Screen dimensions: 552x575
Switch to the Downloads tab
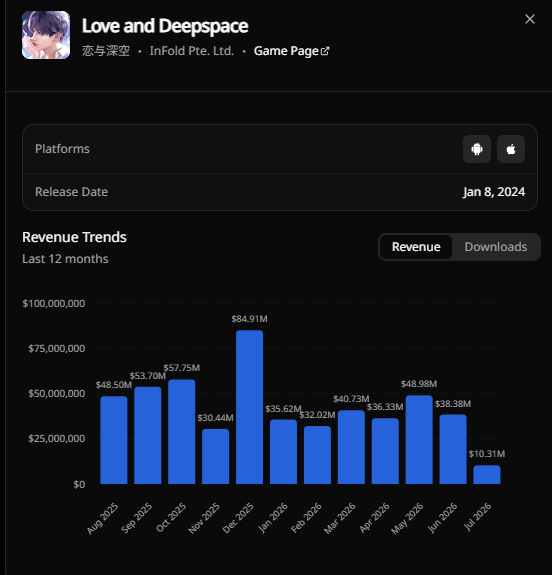point(496,247)
